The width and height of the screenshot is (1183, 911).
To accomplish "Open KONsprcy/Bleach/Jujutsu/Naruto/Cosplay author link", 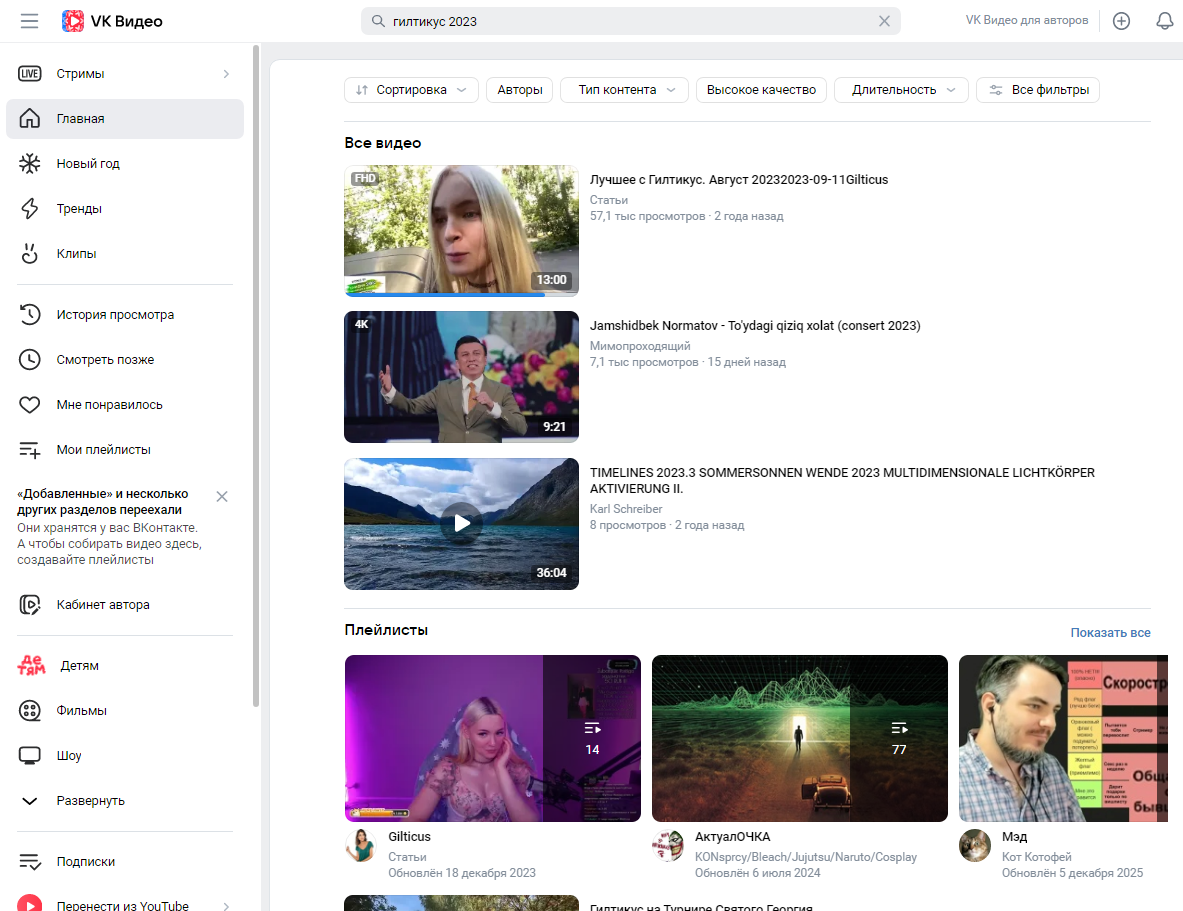I will pyautogui.click(x=806, y=857).
